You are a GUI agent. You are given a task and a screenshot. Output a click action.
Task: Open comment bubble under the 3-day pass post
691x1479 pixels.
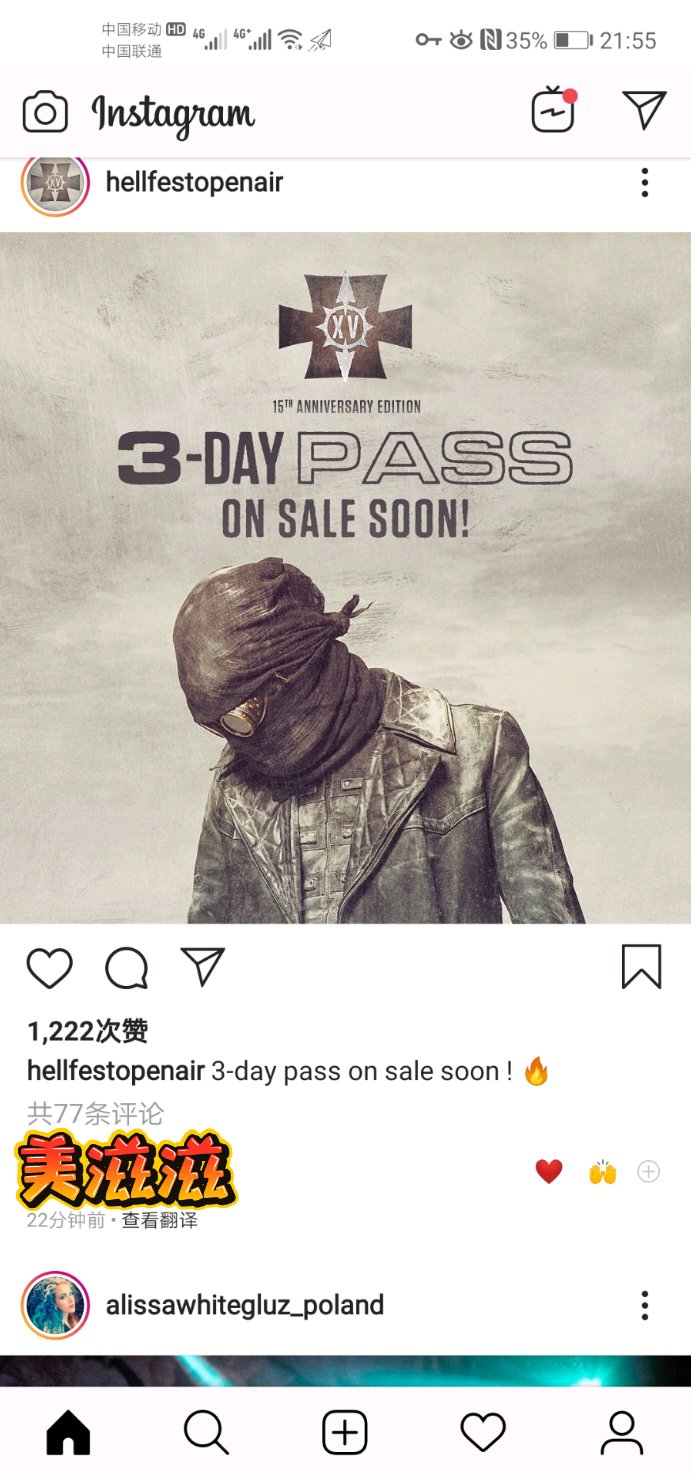point(127,968)
